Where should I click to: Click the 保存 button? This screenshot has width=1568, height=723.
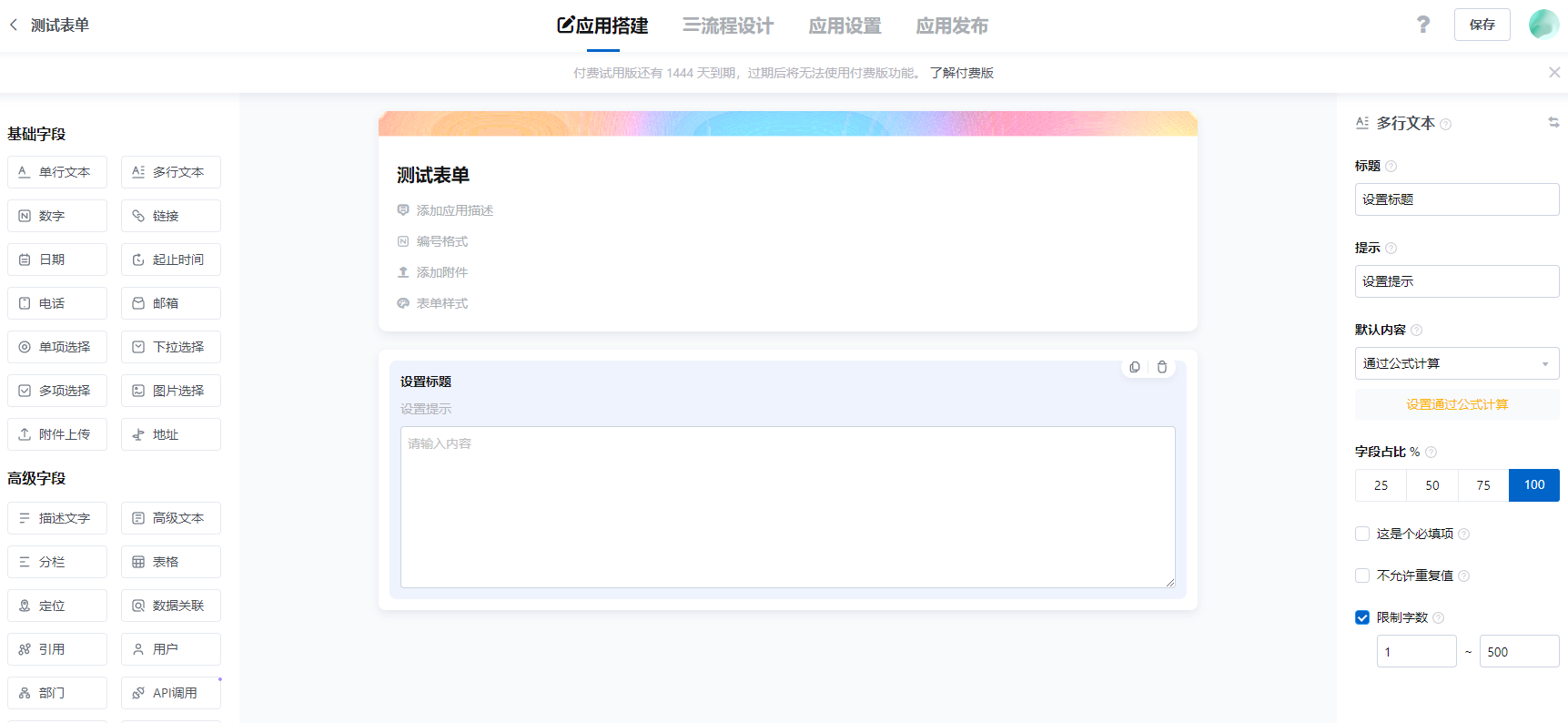(1482, 25)
